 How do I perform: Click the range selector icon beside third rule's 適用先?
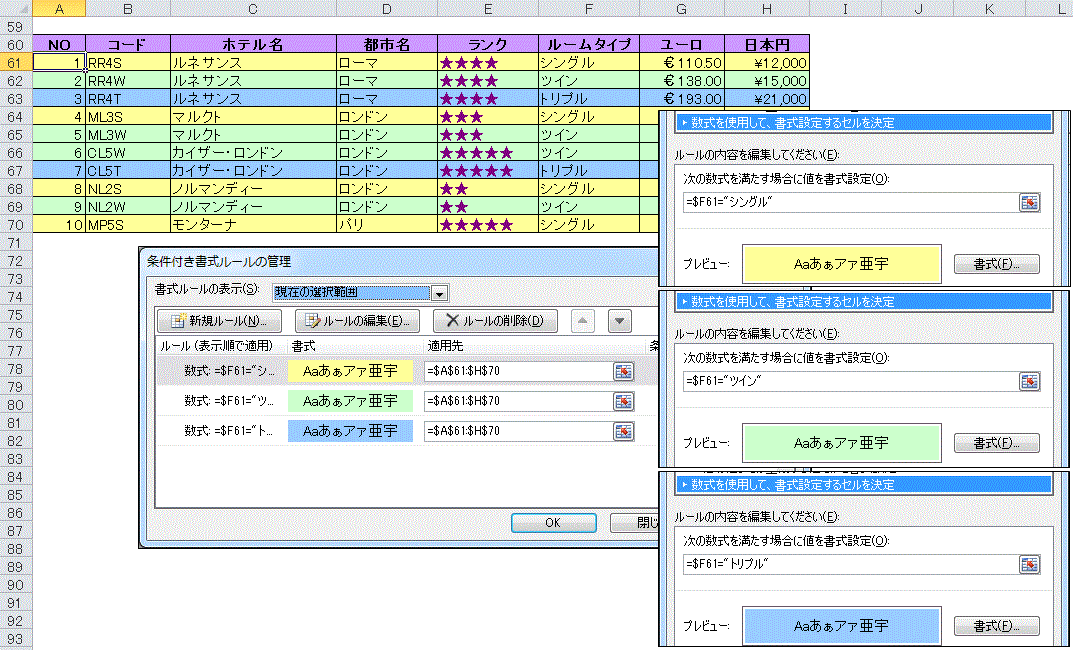point(624,429)
